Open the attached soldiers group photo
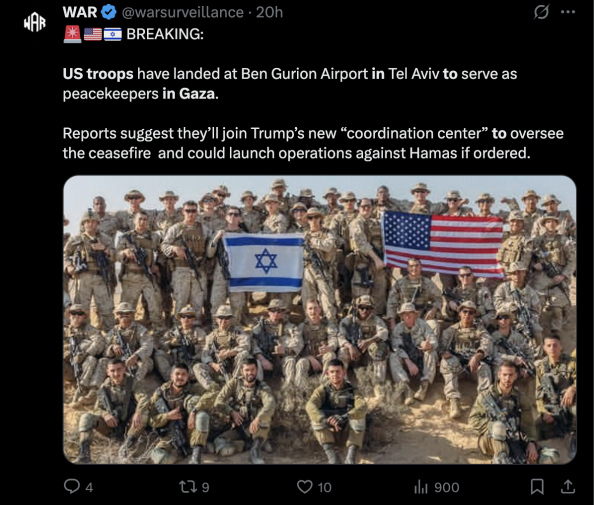This screenshot has height=505, width=594. click(320, 320)
